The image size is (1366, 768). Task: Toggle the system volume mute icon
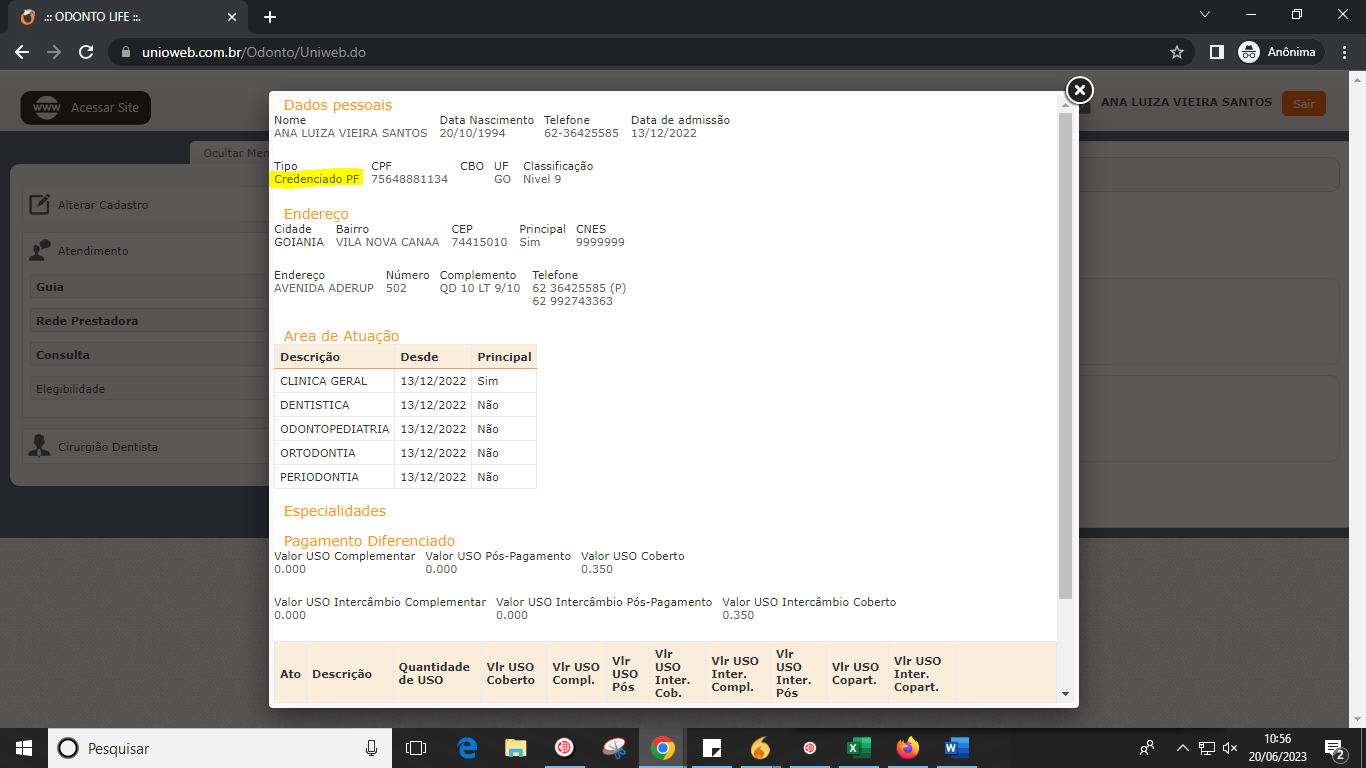(1230, 748)
